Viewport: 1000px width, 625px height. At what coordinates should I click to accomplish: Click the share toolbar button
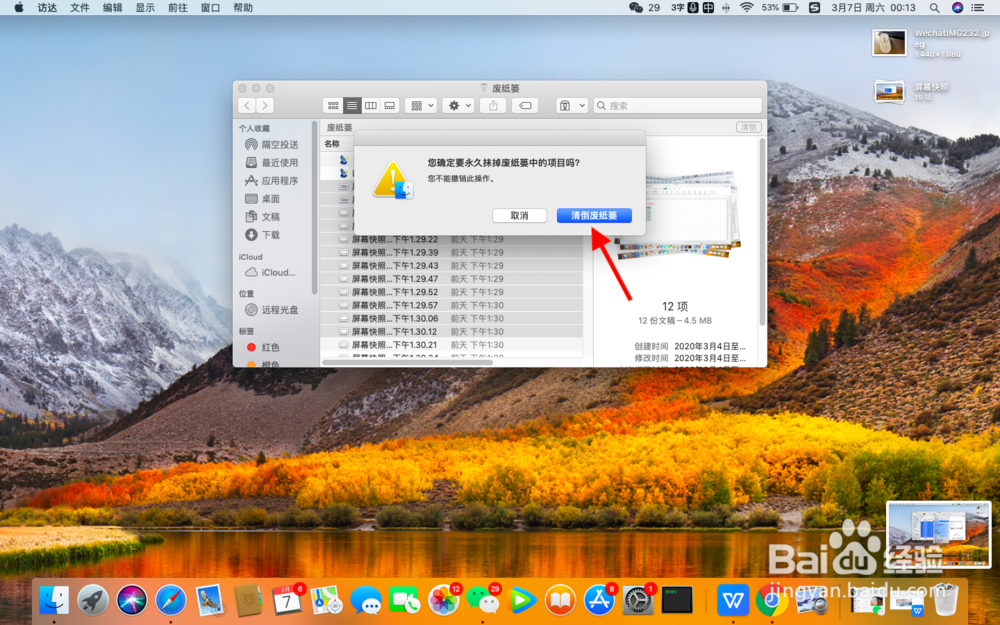[x=493, y=106]
